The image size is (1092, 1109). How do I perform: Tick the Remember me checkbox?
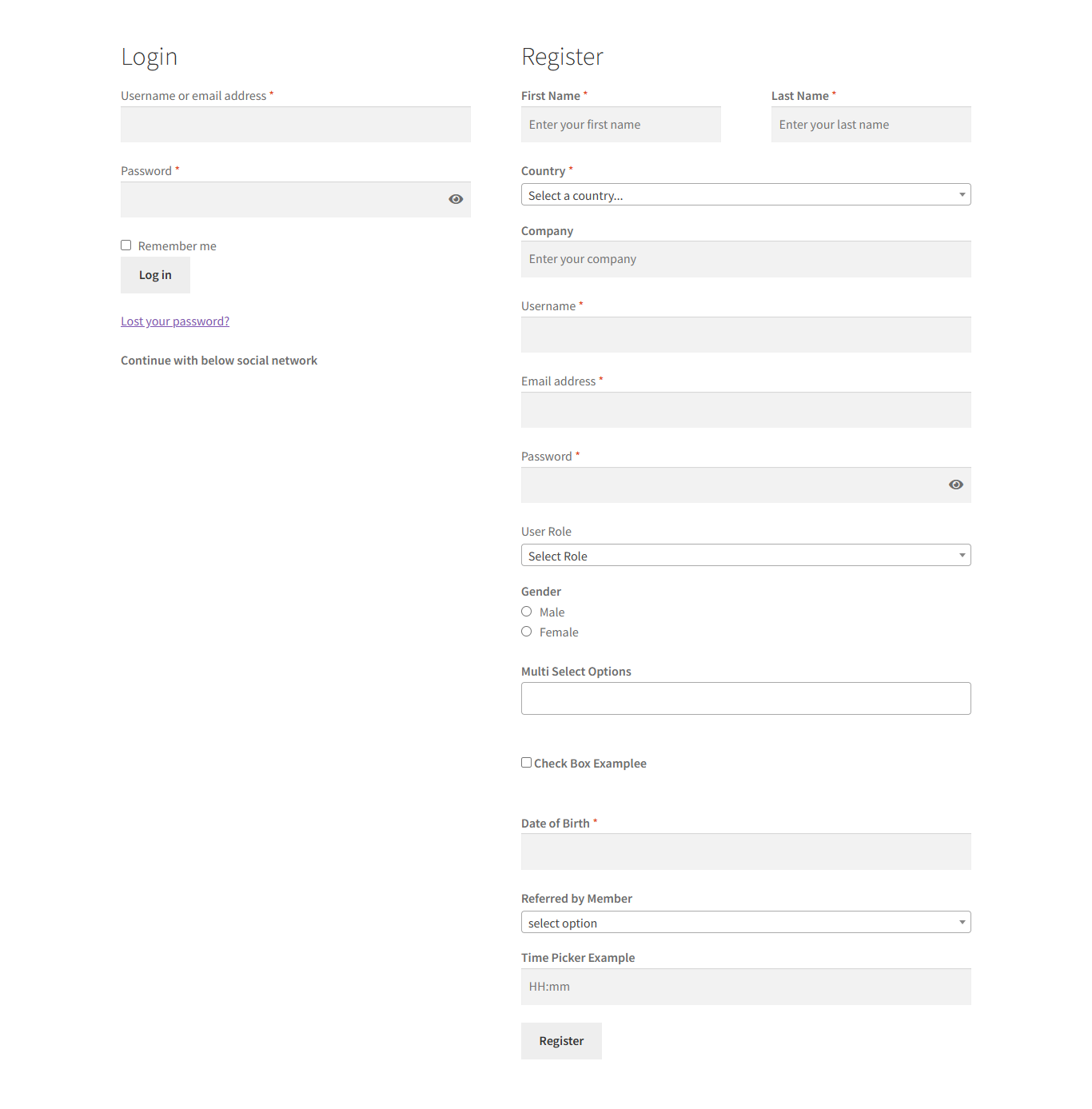click(126, 245)
